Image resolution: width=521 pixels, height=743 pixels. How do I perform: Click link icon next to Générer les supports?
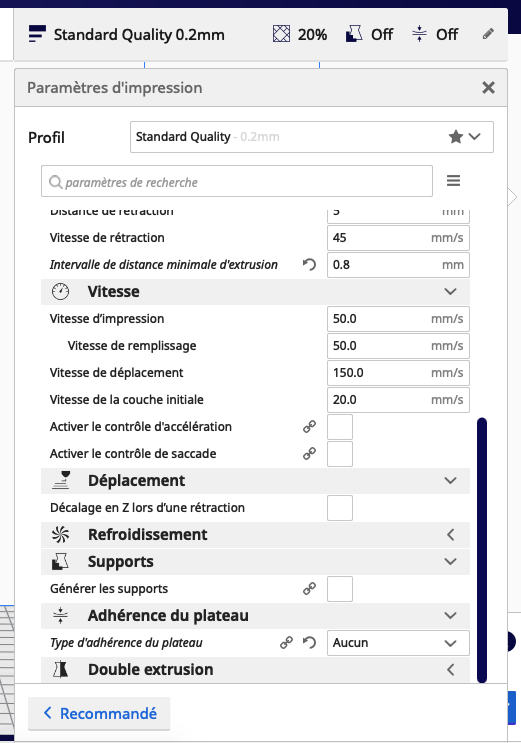click(x=309, y=589)
